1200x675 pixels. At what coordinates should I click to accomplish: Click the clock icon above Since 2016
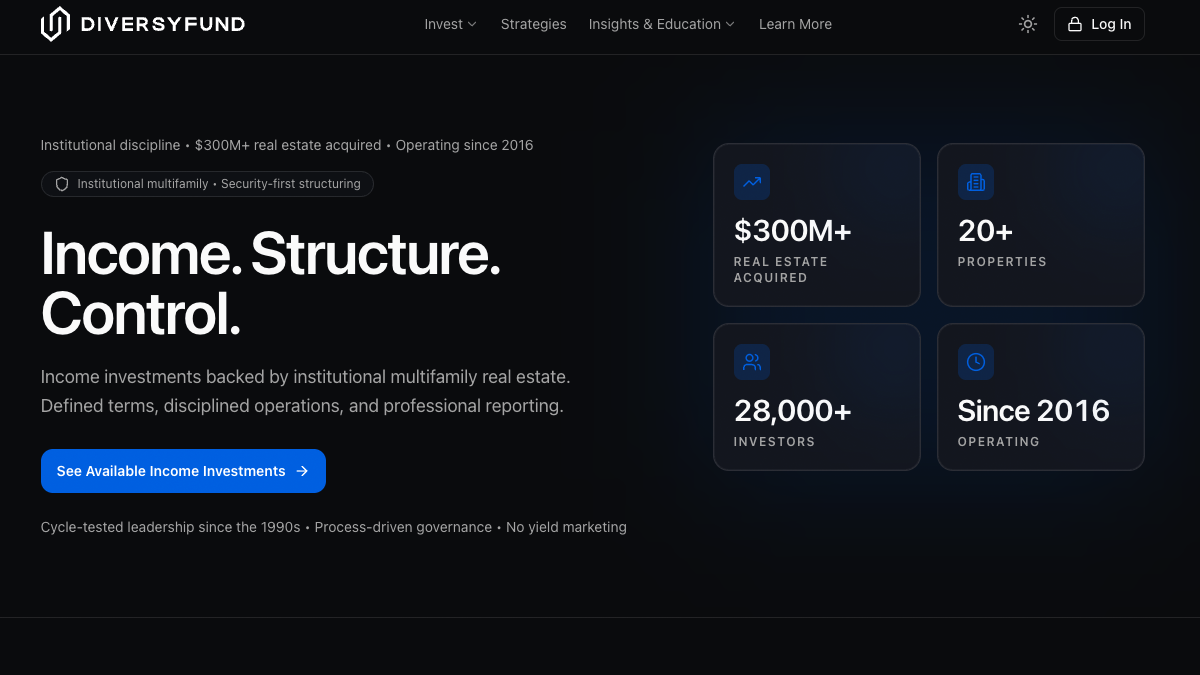pyautogui.click(x=976, y=362)
